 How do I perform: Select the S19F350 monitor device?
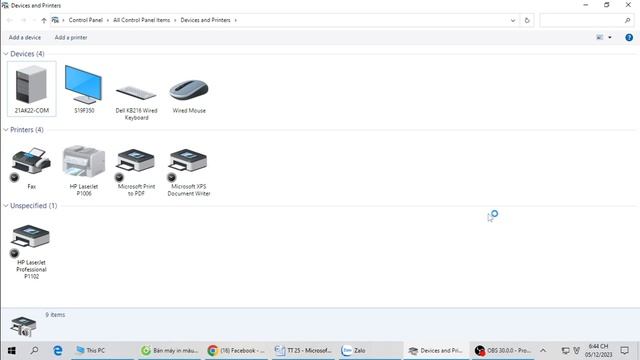pyautogui.click(x=84, y=89)
